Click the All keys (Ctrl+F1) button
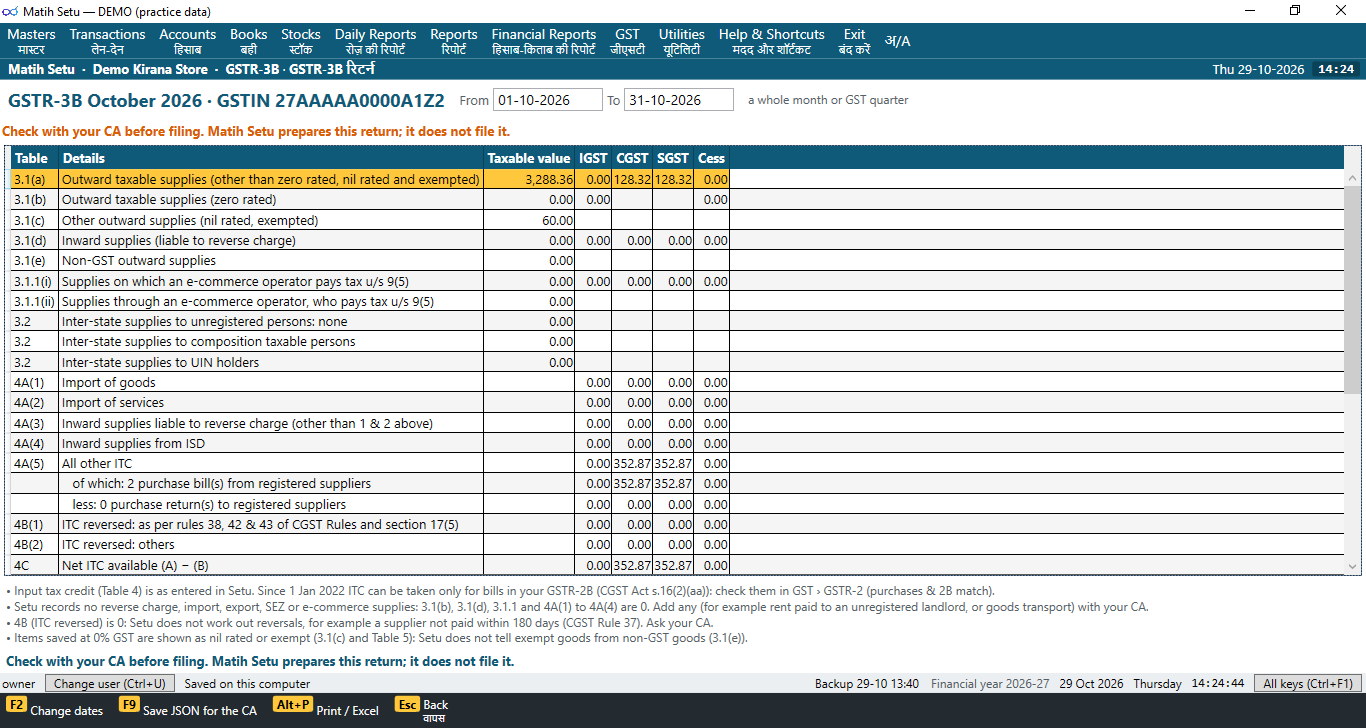This screenshot has width=1366, height=728. [x=1307, y=684]
